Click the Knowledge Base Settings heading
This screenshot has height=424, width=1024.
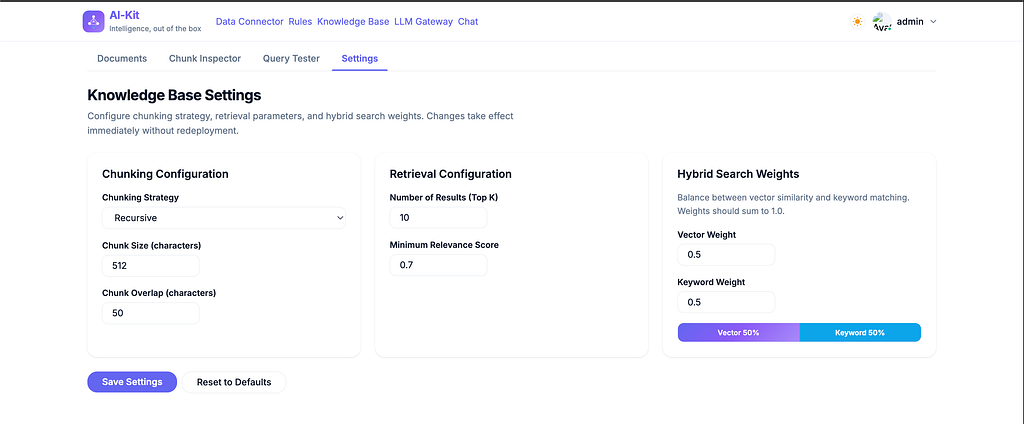174,95
